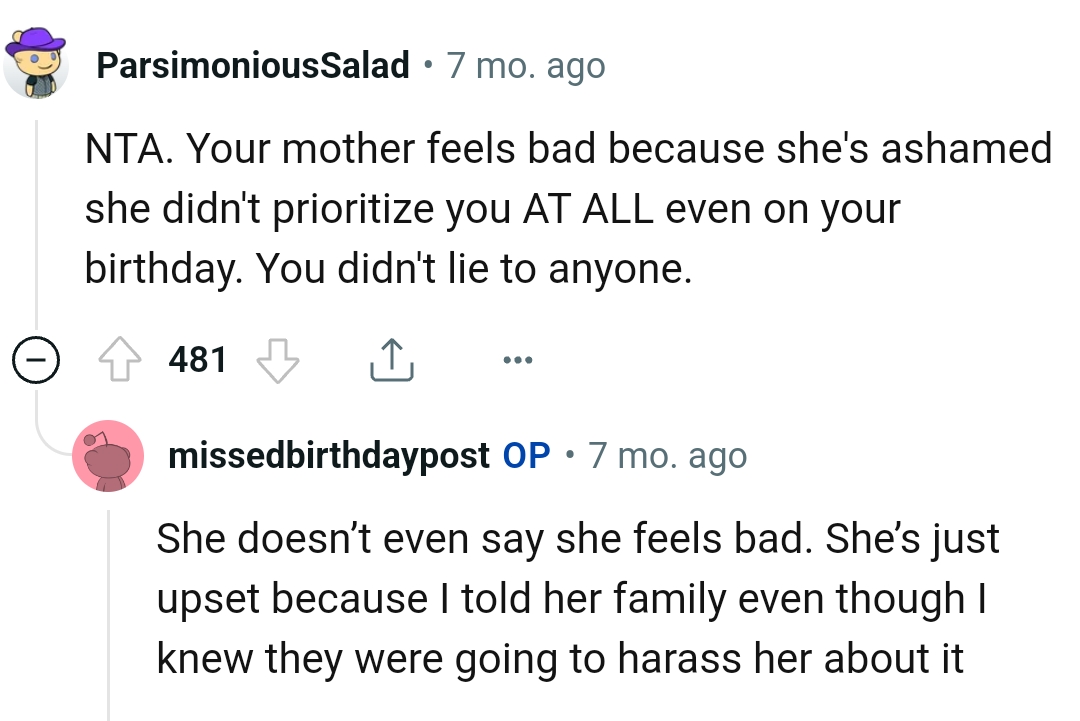Viewport: 1080px width, 721px height.
Task: Open ParsimoniousSalad's profile
Action: point(252,64)
